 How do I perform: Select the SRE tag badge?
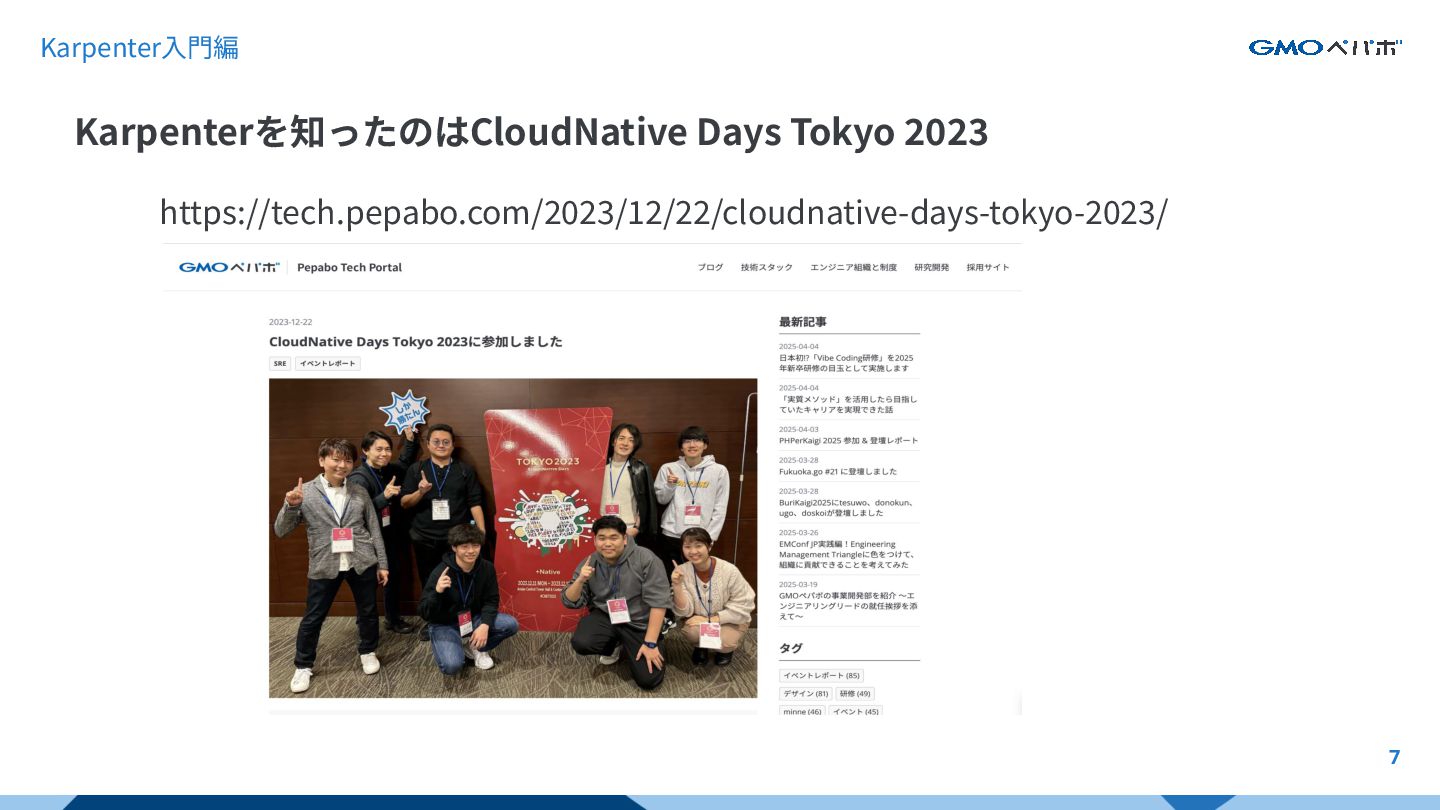[x=280, y=364]
